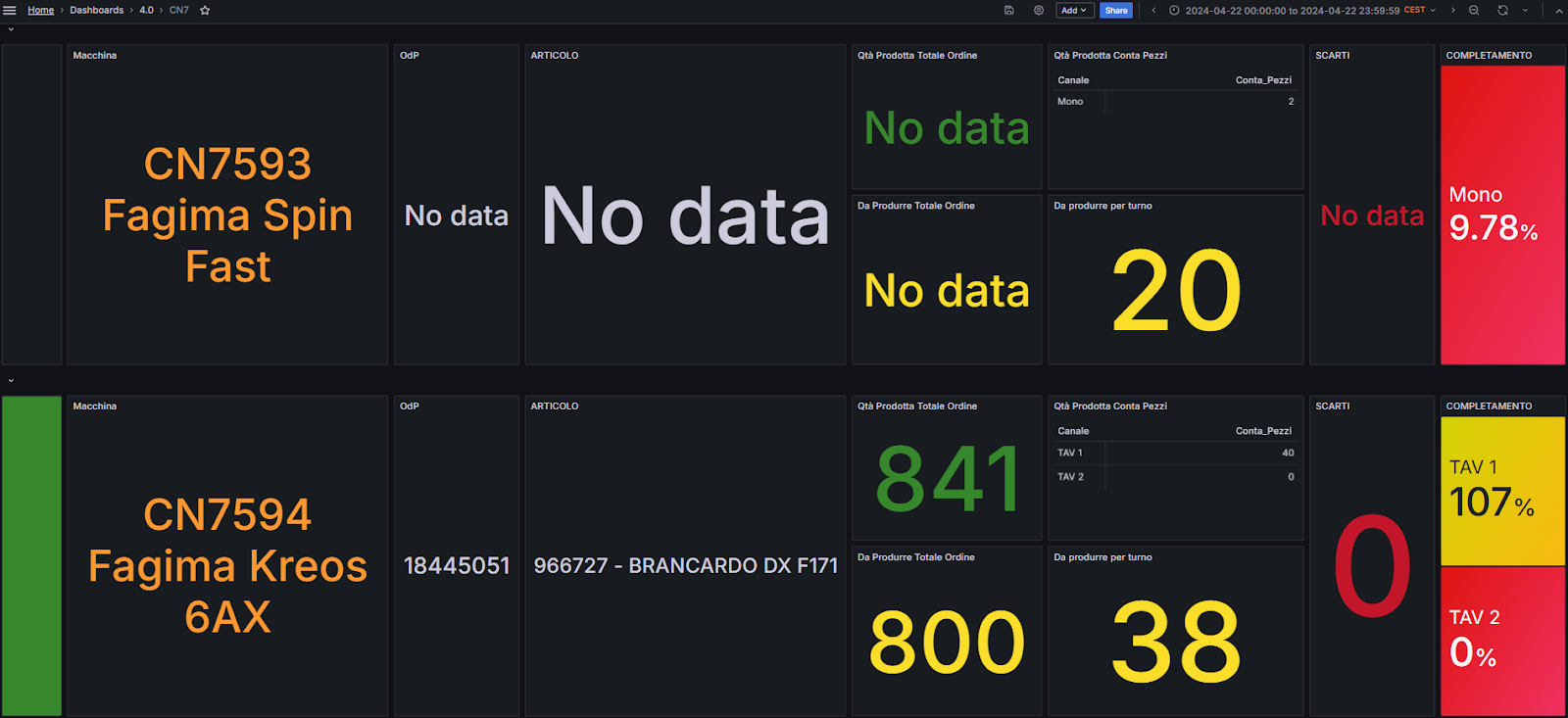Click the red Mono 9.78% completion gauge
The width and height of the screenshot is (1568, 718).
pos(1502,215)
